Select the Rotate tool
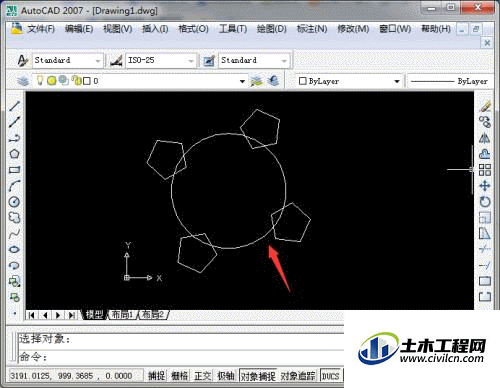The width and height of the screenshot is (500, 388). (485, 202)
